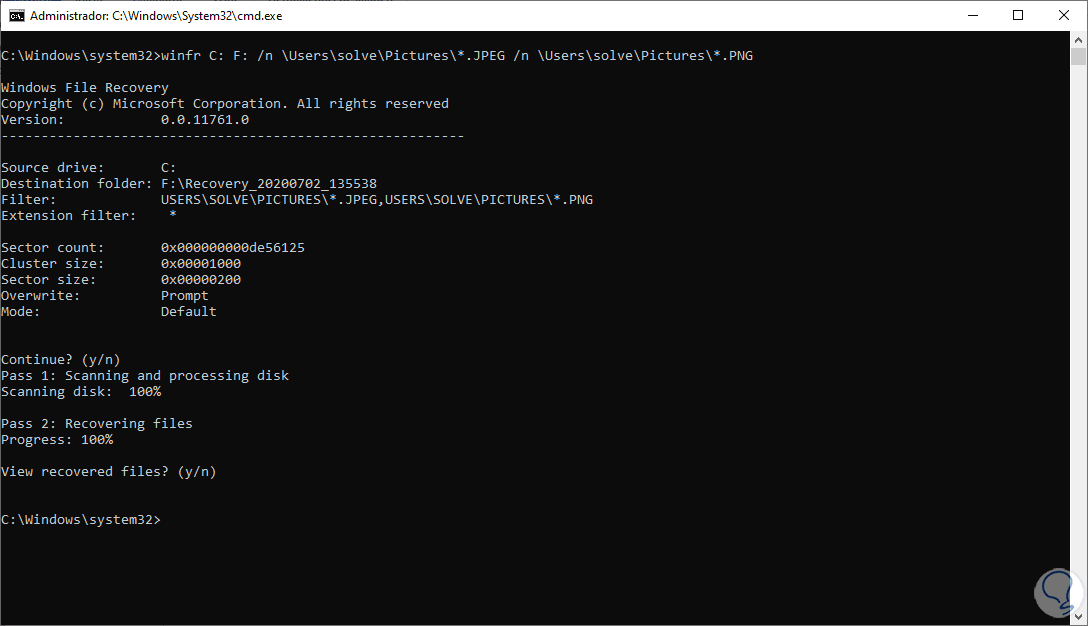Screen dimensions: 1088x626
Task: Open the cmd.exe system menu icon
Action: [15, 16]
